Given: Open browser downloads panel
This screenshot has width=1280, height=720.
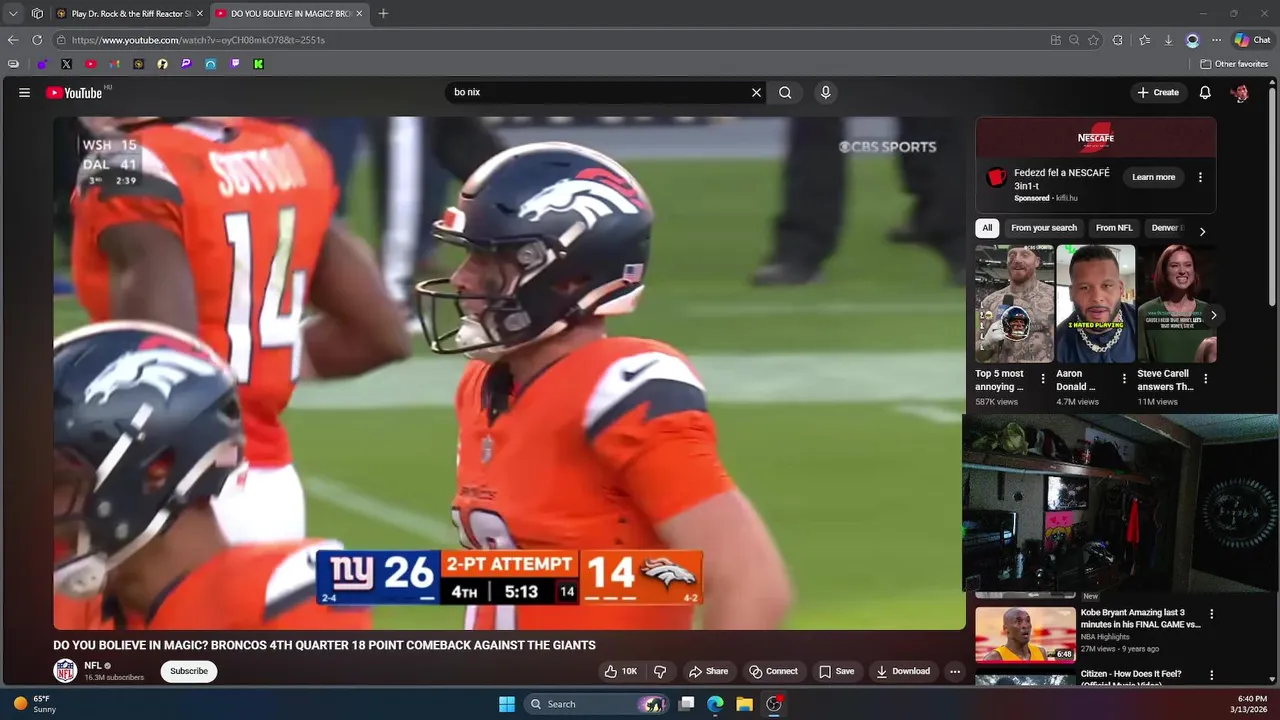Looking at the screenshot, I should point(1168,40).
